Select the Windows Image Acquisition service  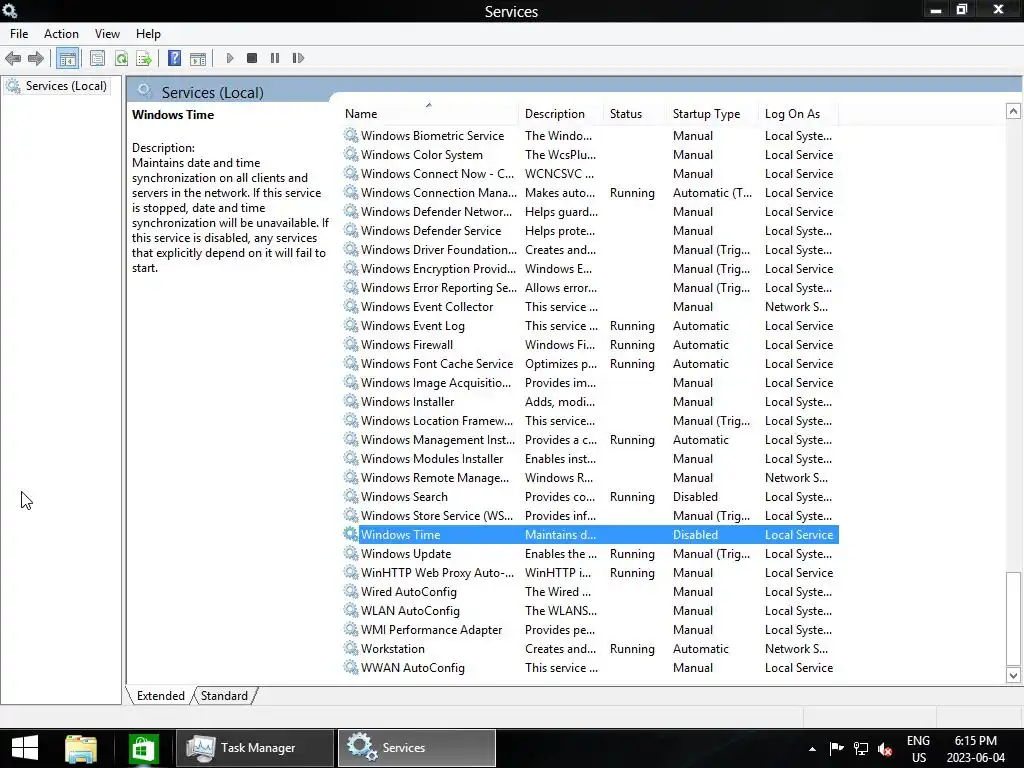pyautogui.click(x=590, y=383)
